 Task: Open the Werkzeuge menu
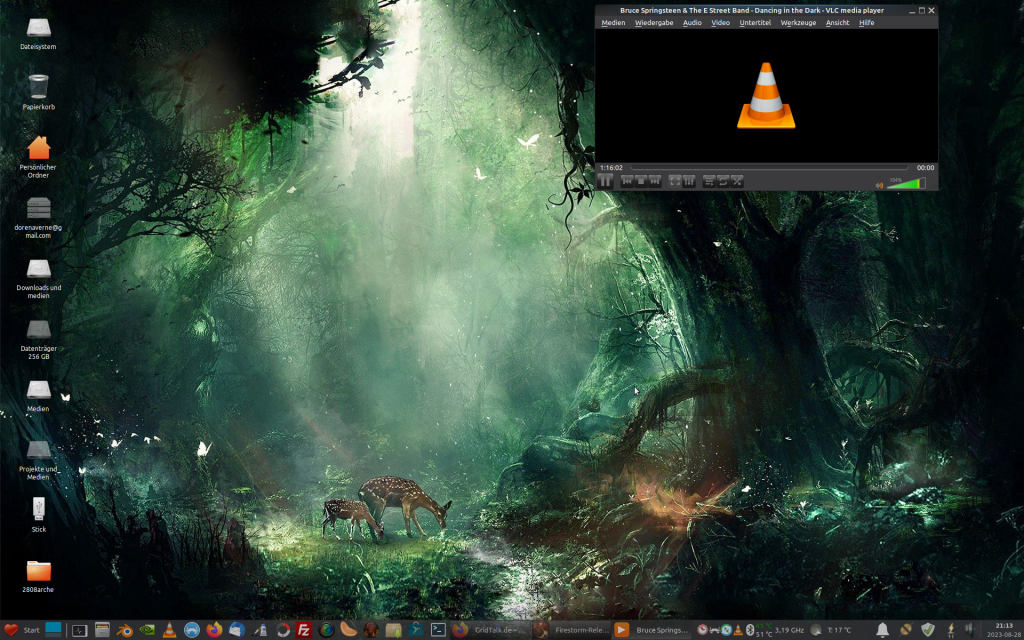coord(798,22)
